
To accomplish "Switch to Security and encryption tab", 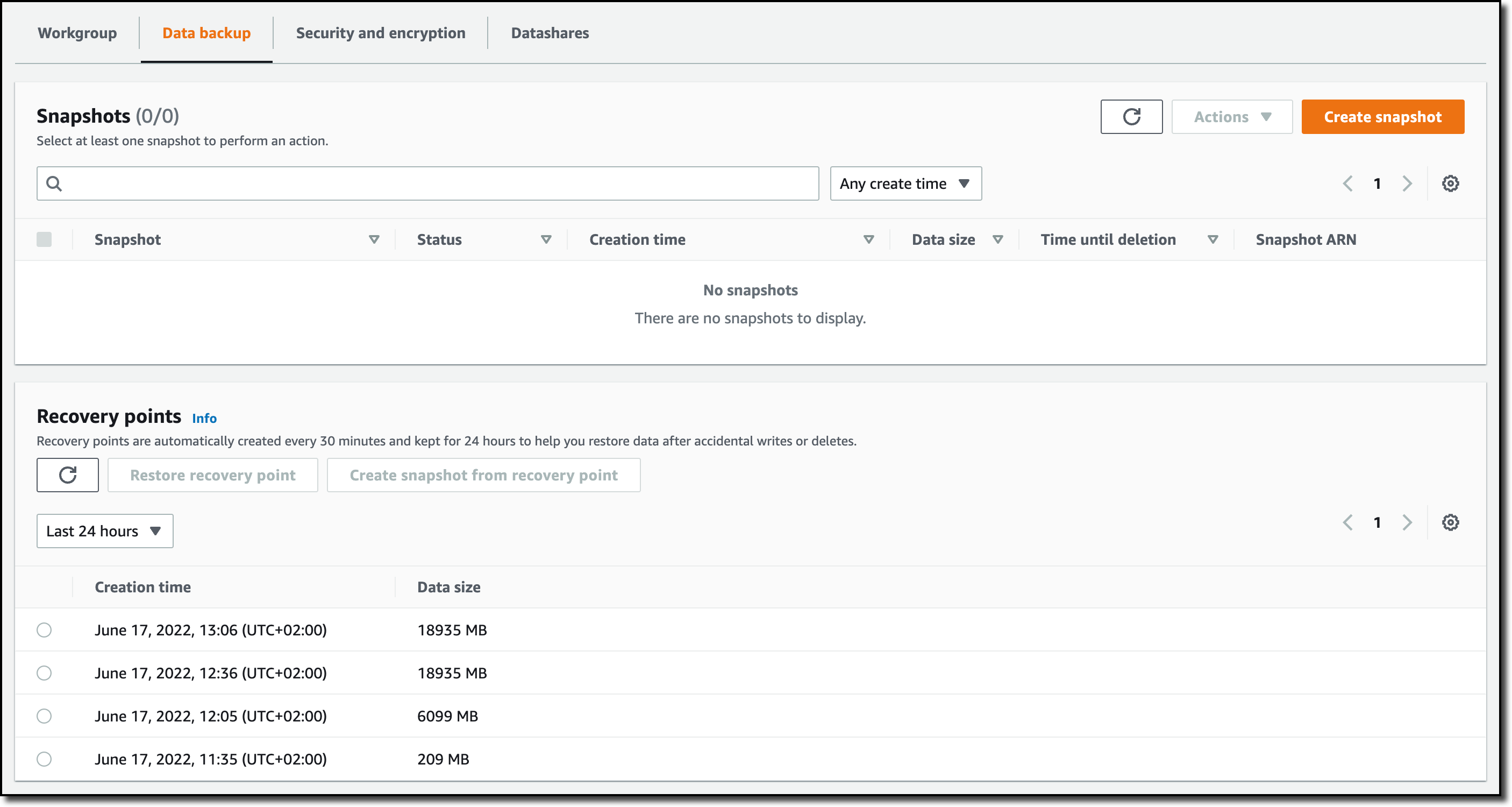I will (380, 33).
